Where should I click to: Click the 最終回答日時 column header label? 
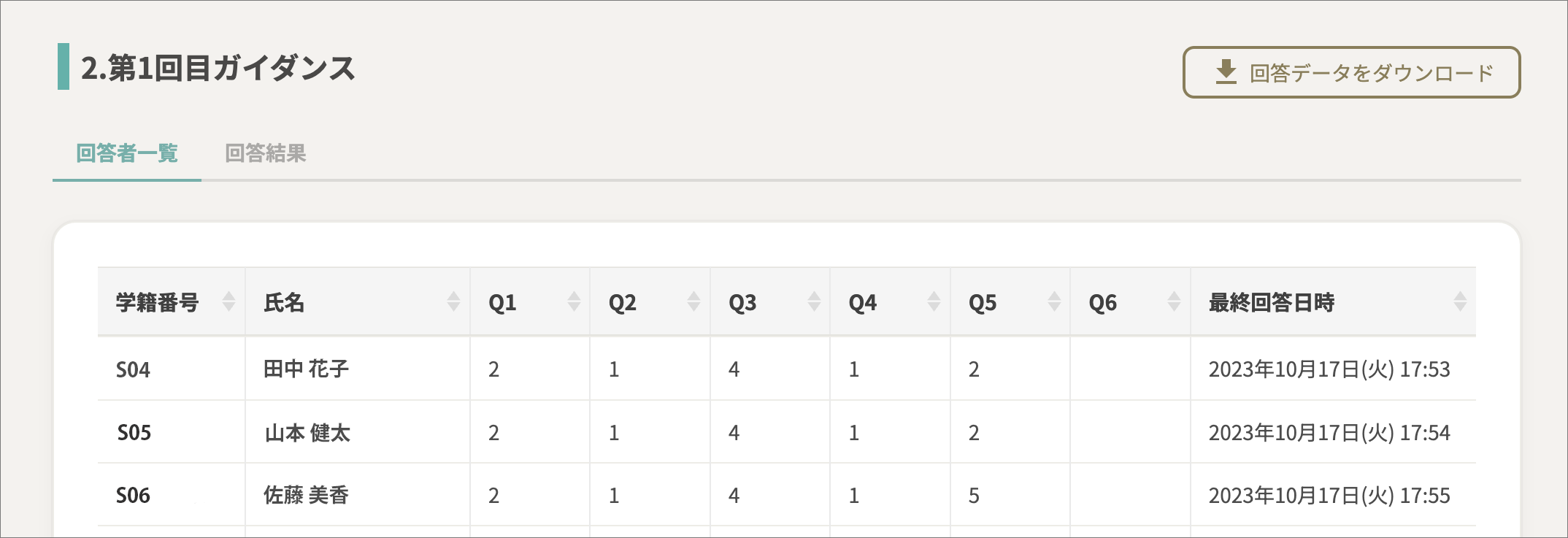(x=1272, y=302)
